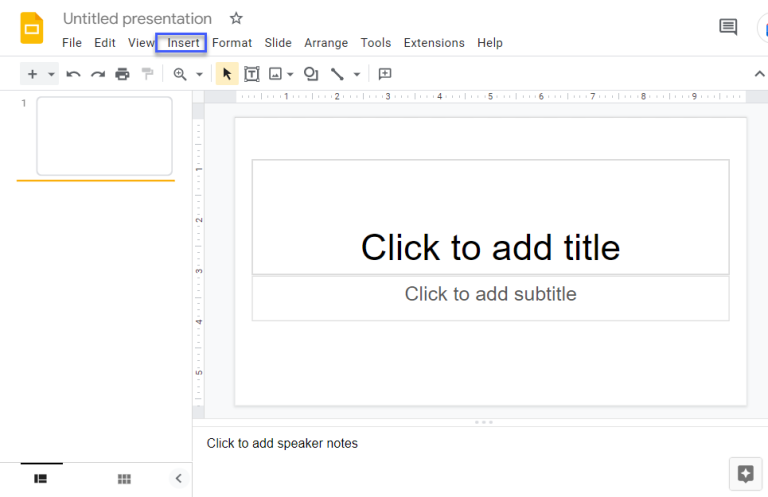Screen dimensions: 768x497
Task: Switch to grid view of slides
Action: [x=124, y=479]
